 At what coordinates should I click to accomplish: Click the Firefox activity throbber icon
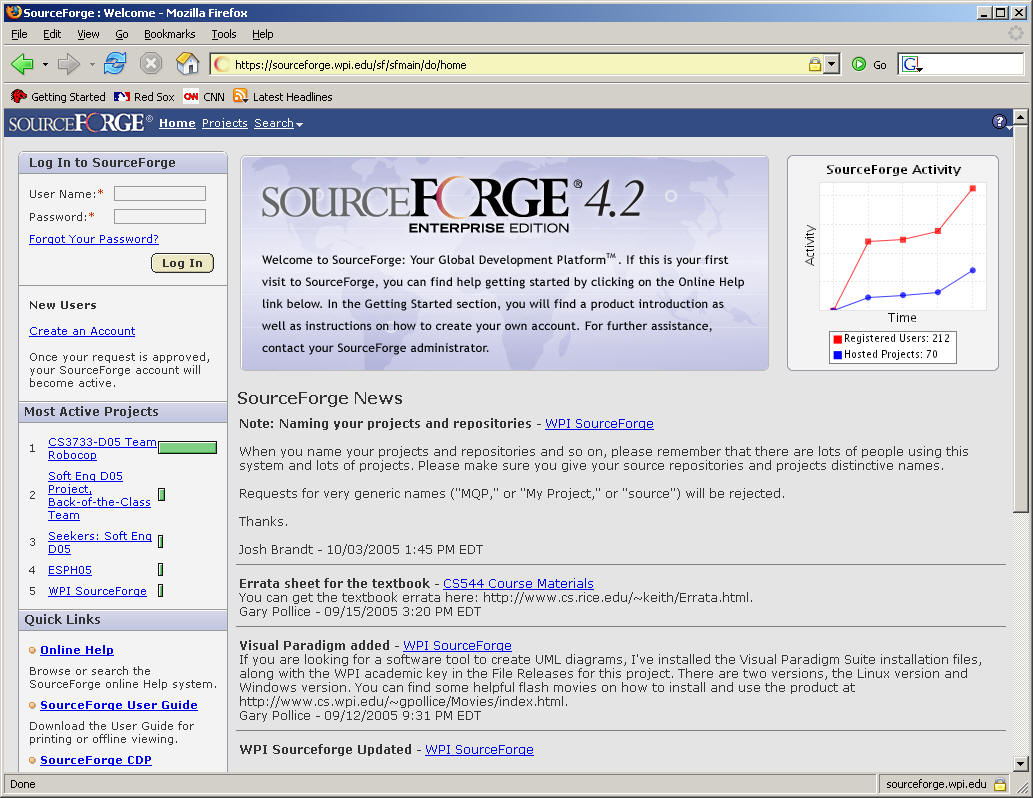click(1017, 33)
